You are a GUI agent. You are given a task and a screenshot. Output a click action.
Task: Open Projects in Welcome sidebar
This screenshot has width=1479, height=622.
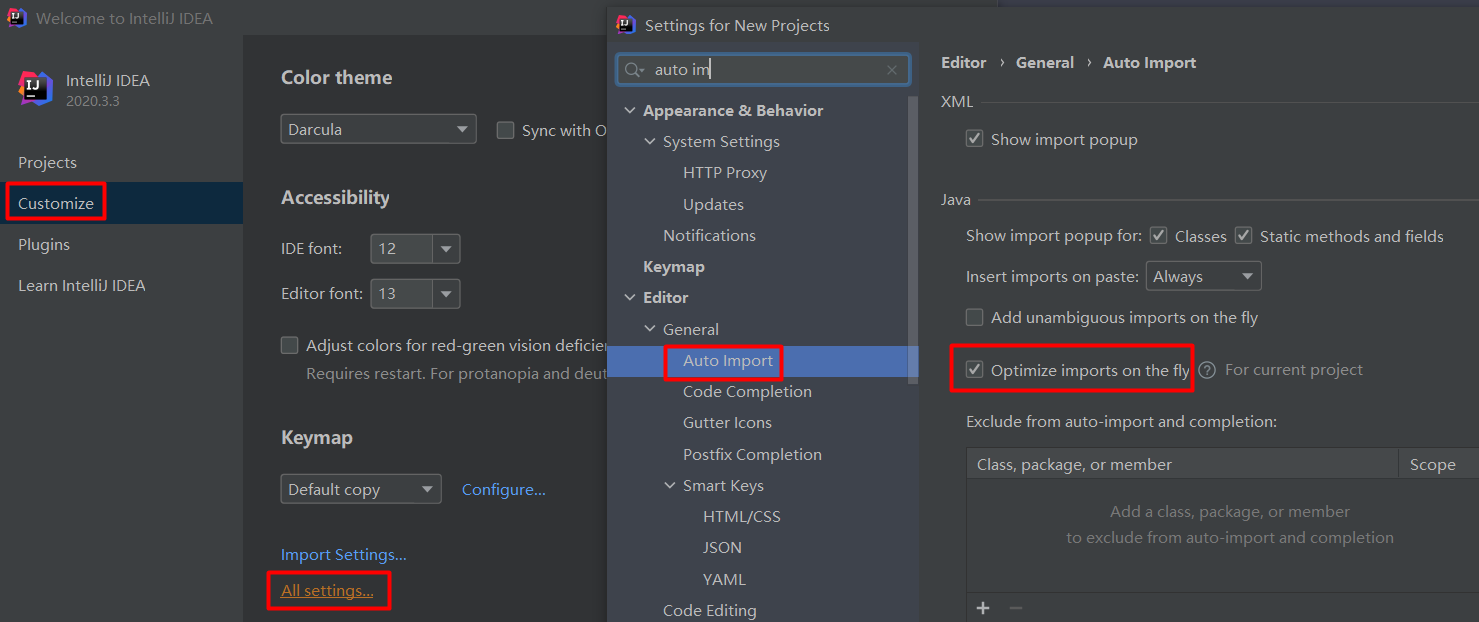(x=47, y=162)
